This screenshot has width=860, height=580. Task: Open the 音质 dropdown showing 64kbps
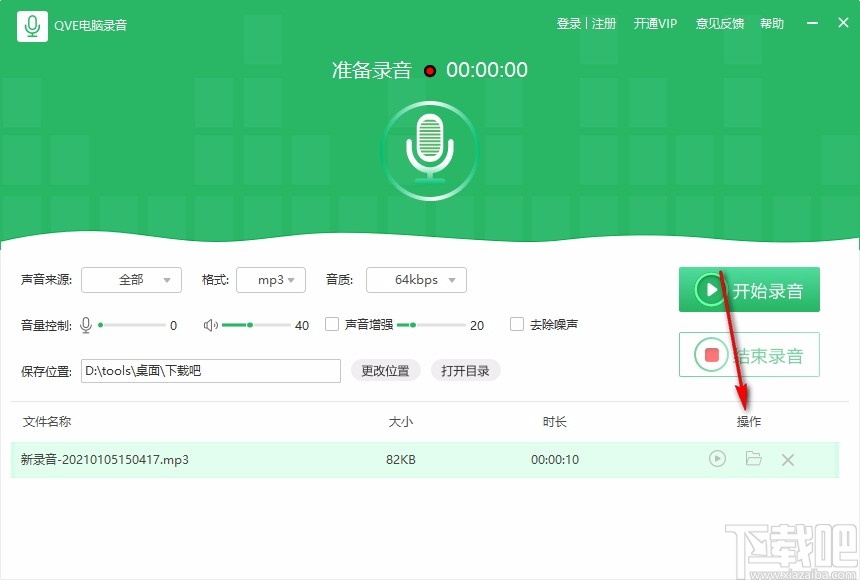[416, 280]
